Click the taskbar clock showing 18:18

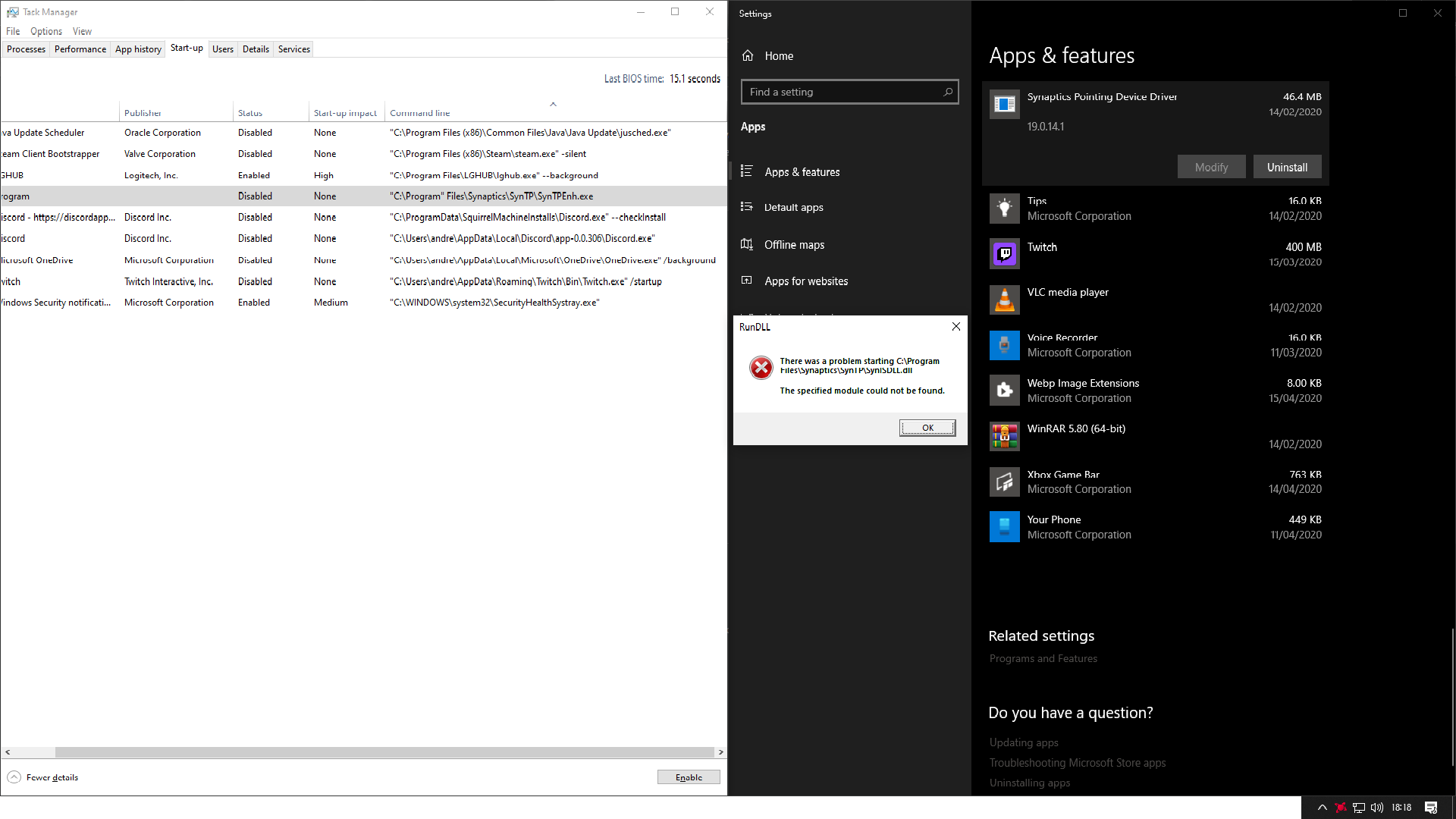1401,808
